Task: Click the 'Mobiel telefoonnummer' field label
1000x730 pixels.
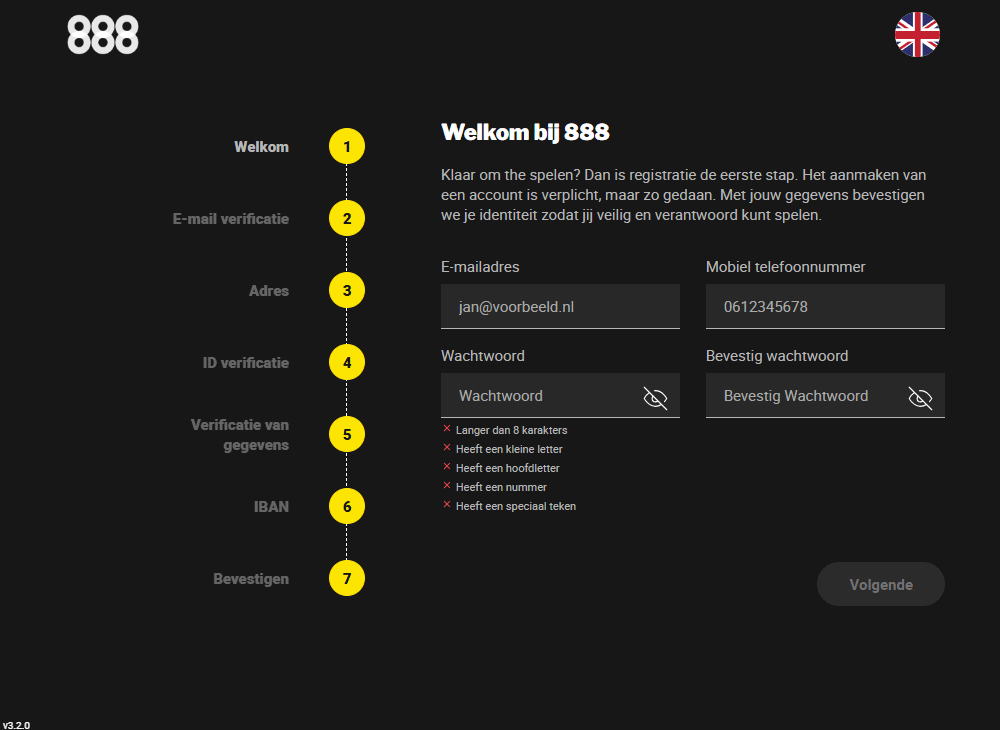Action: pos(786,267)
